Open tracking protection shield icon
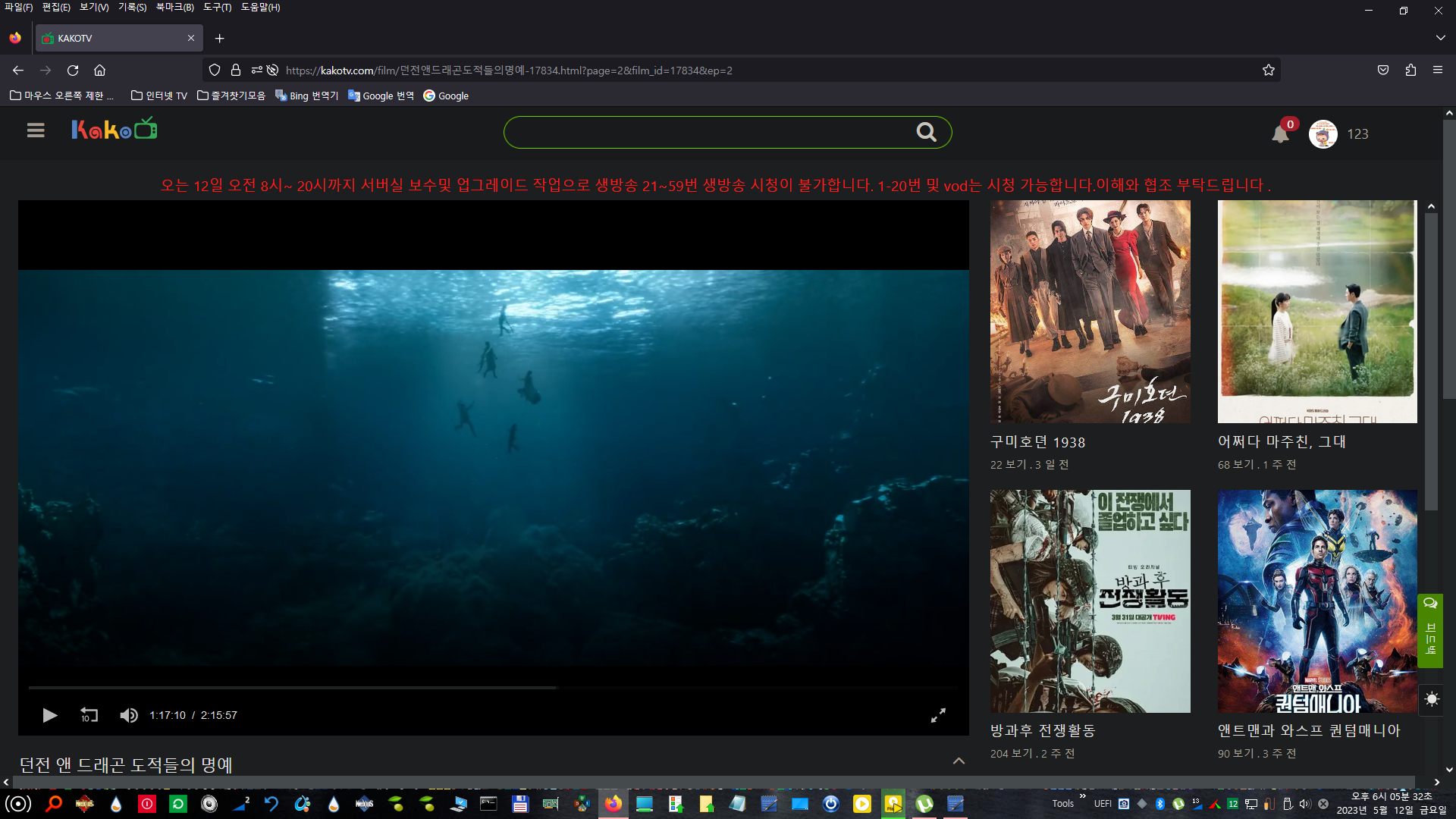 pos(215,70)
